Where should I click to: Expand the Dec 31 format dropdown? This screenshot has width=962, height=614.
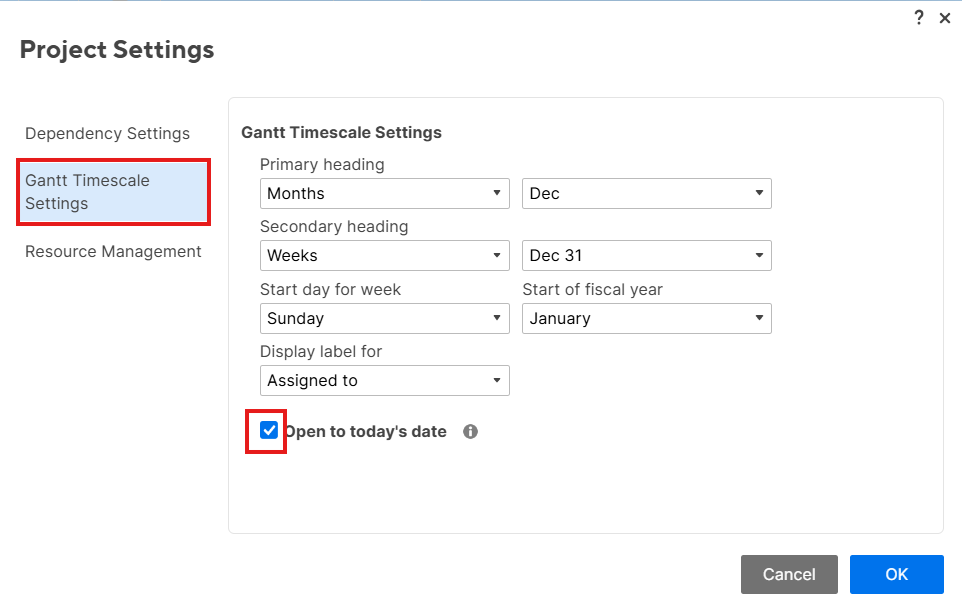point(646,255)
